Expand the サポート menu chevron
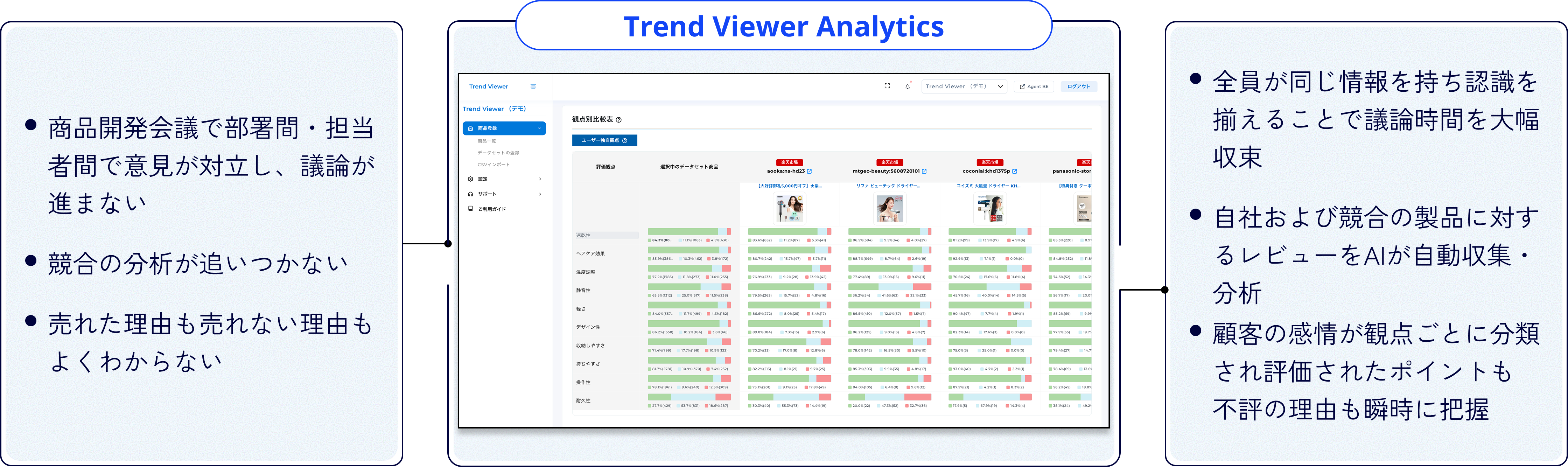 (540, 194)
